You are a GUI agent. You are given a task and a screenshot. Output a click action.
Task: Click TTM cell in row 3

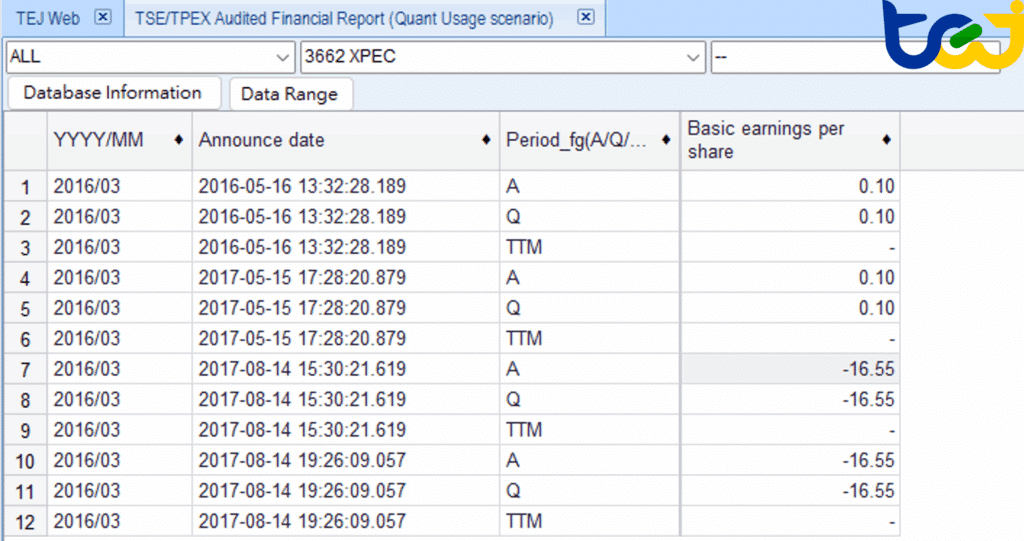pos(590,247)
